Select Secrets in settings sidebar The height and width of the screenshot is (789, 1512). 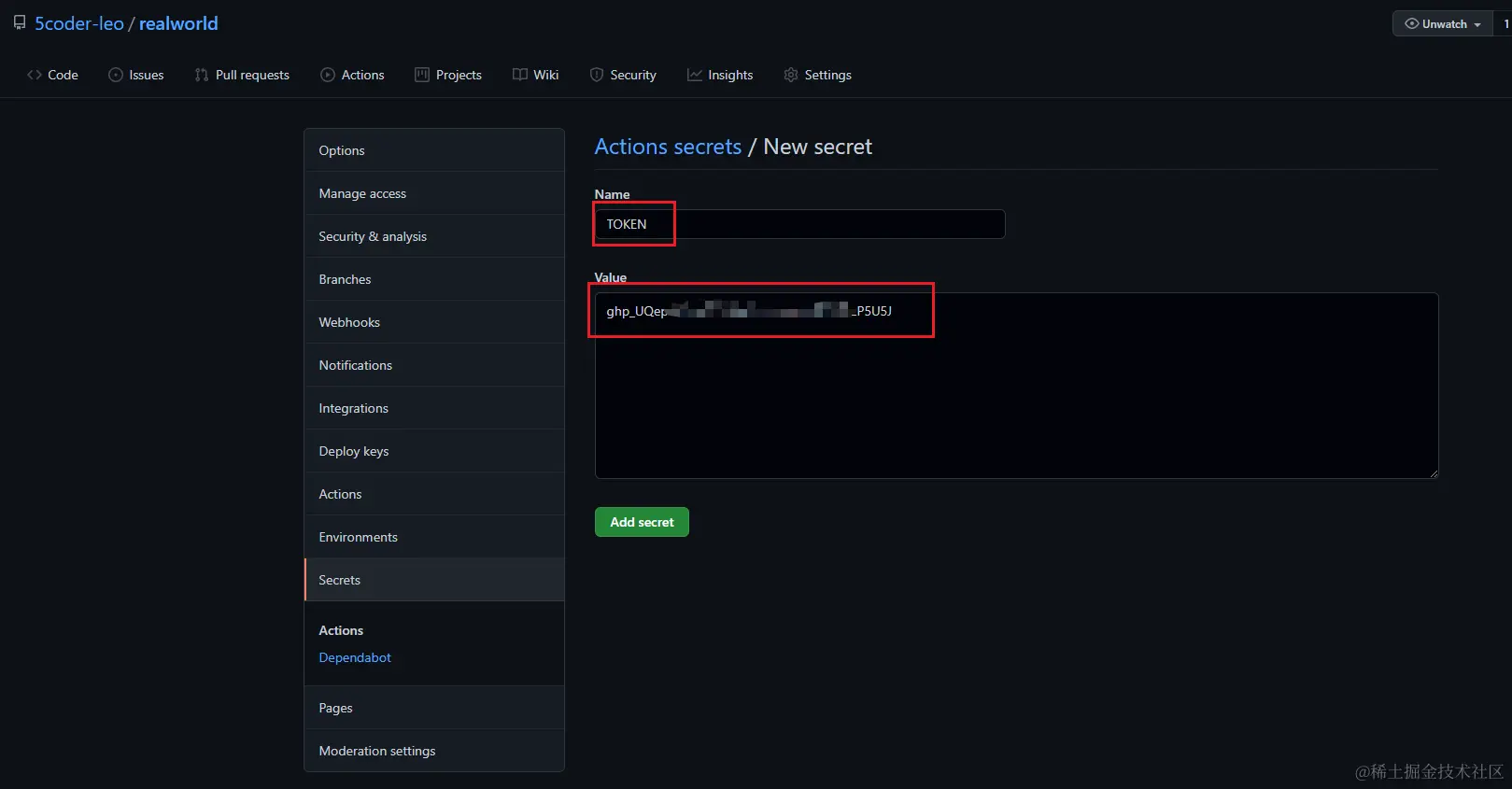434,580
